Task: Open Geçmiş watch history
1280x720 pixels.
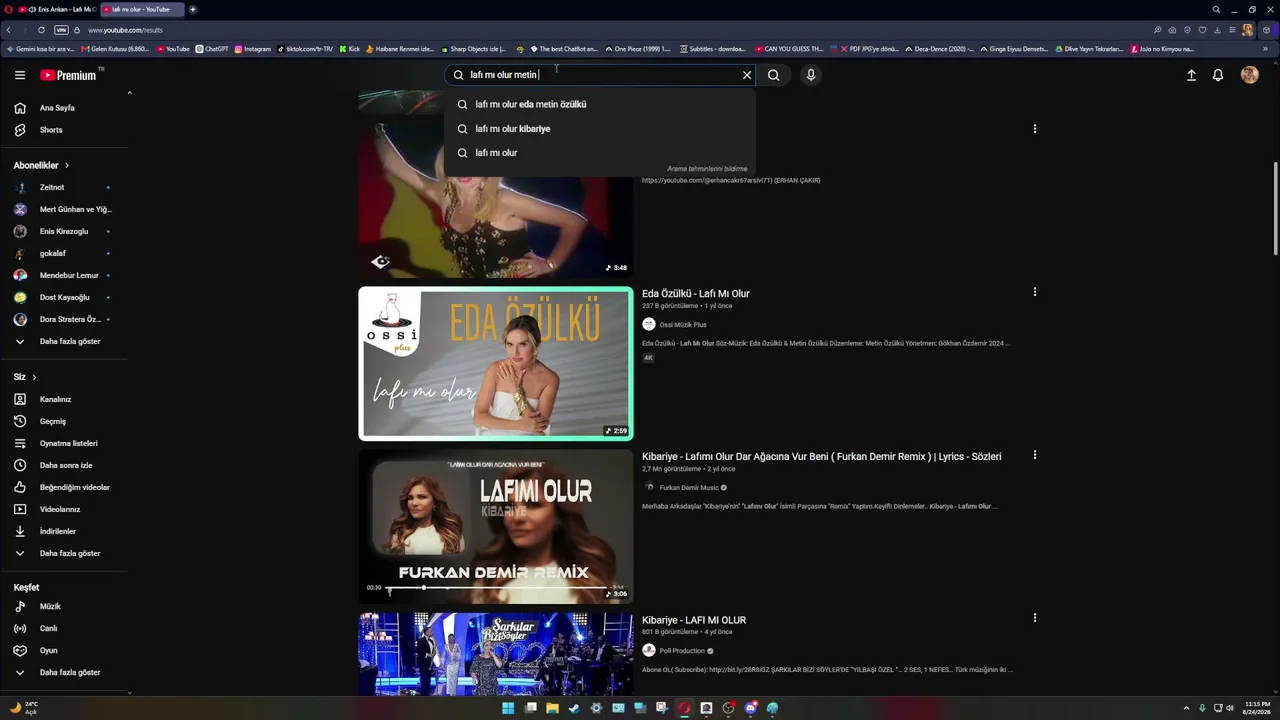Action: [x=64, y=422]
